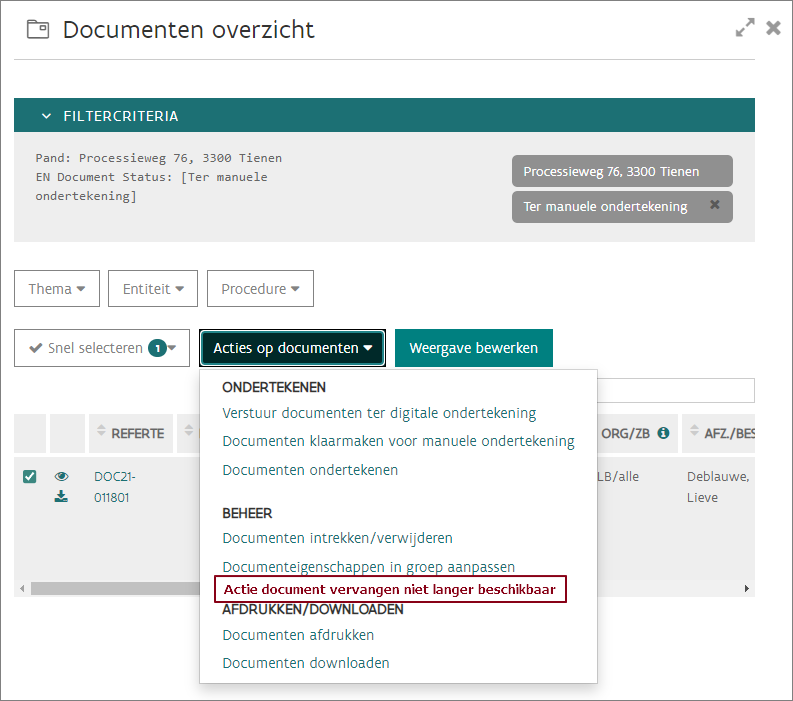Open the Thema dropdown
This screenshot has height=701, width=793.
(x=56, y=289)
